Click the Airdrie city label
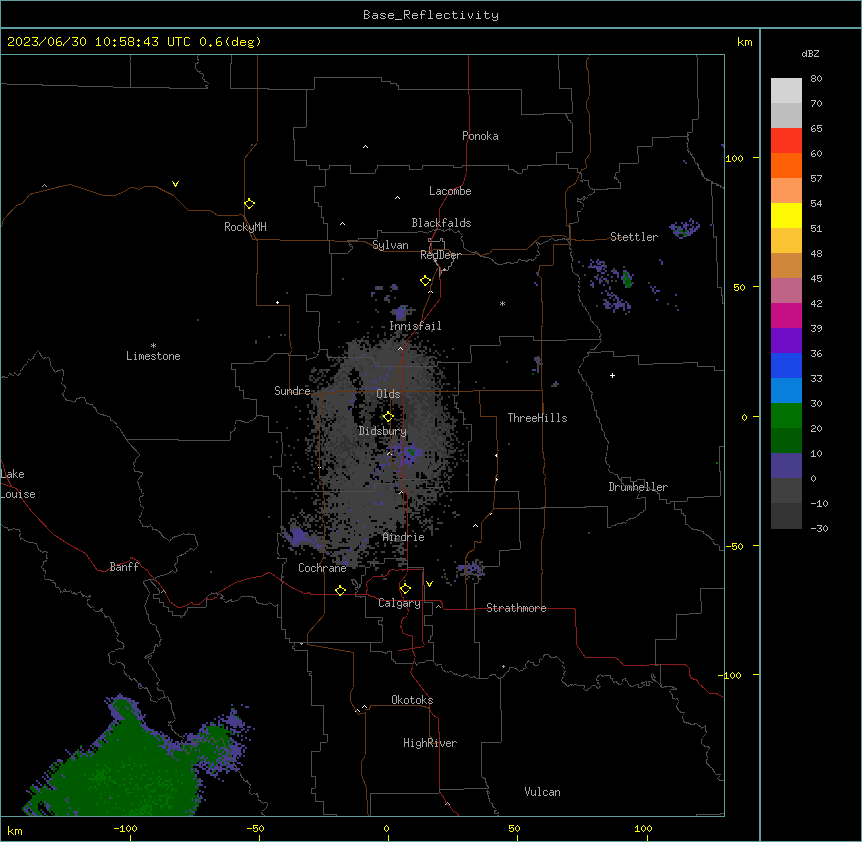This screenshot has height=842, width=862. (x=404, y=537)
